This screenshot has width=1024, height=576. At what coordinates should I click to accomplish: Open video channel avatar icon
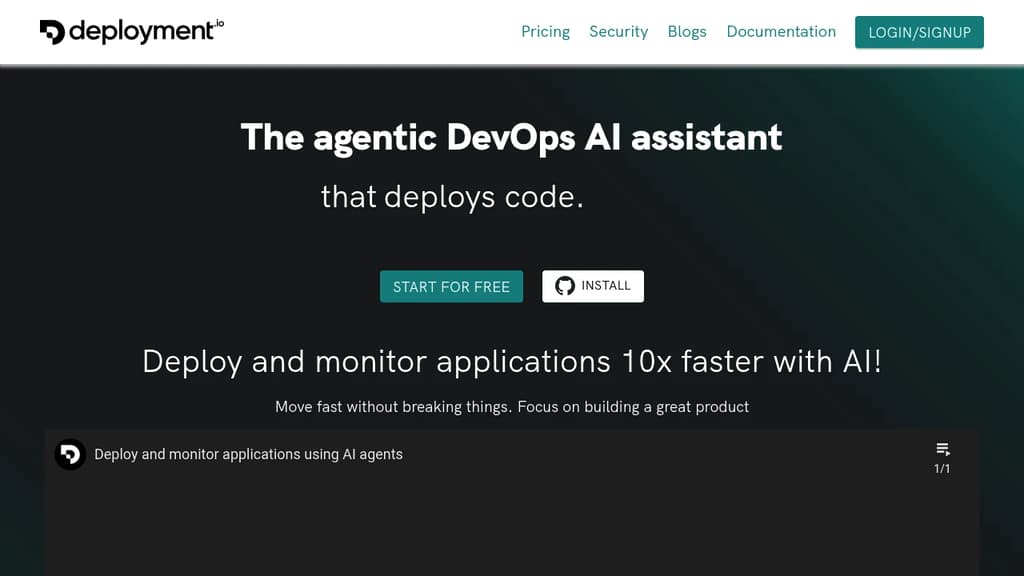[x=70, y=454]
